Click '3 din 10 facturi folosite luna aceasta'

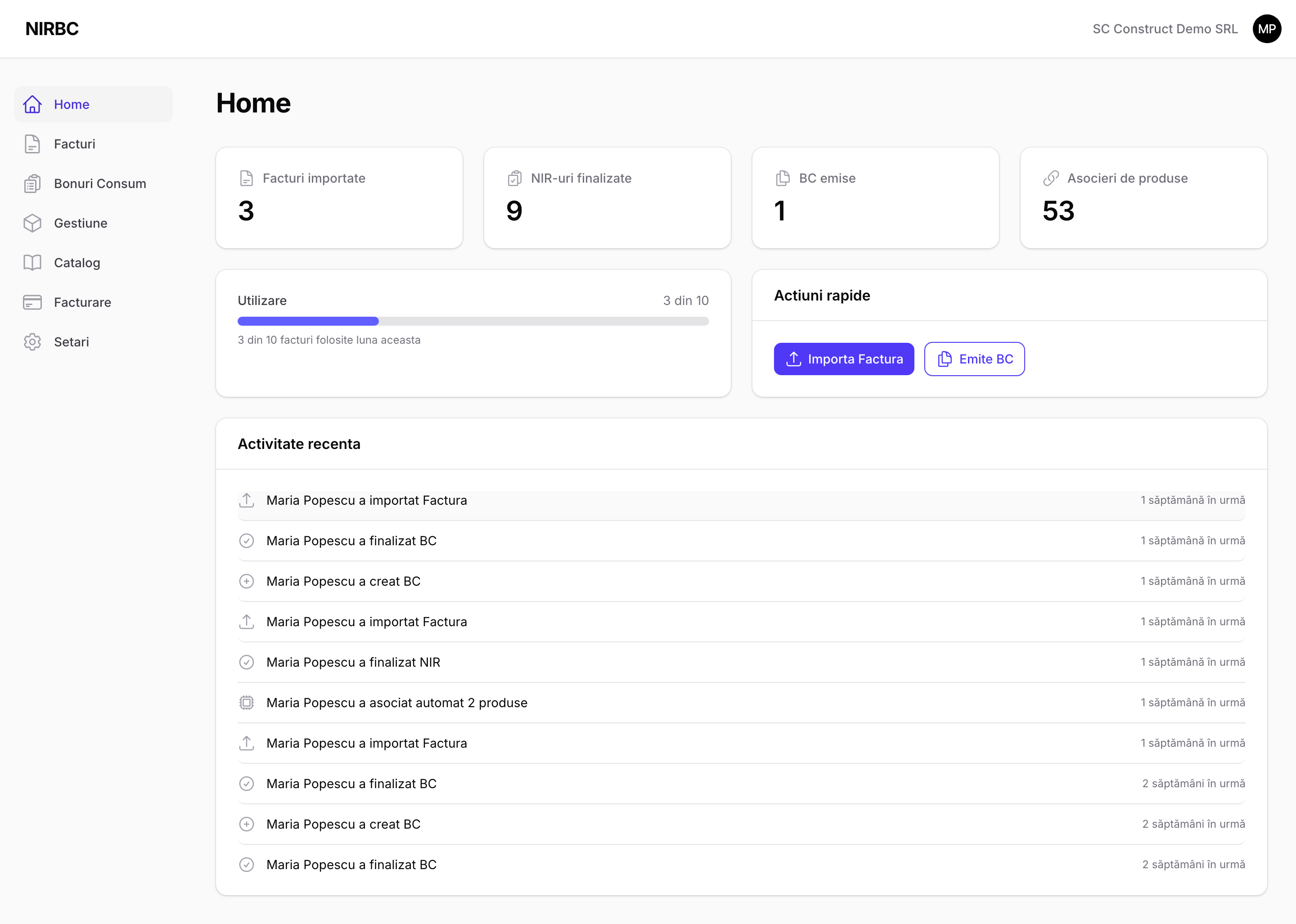click(329, 340)
